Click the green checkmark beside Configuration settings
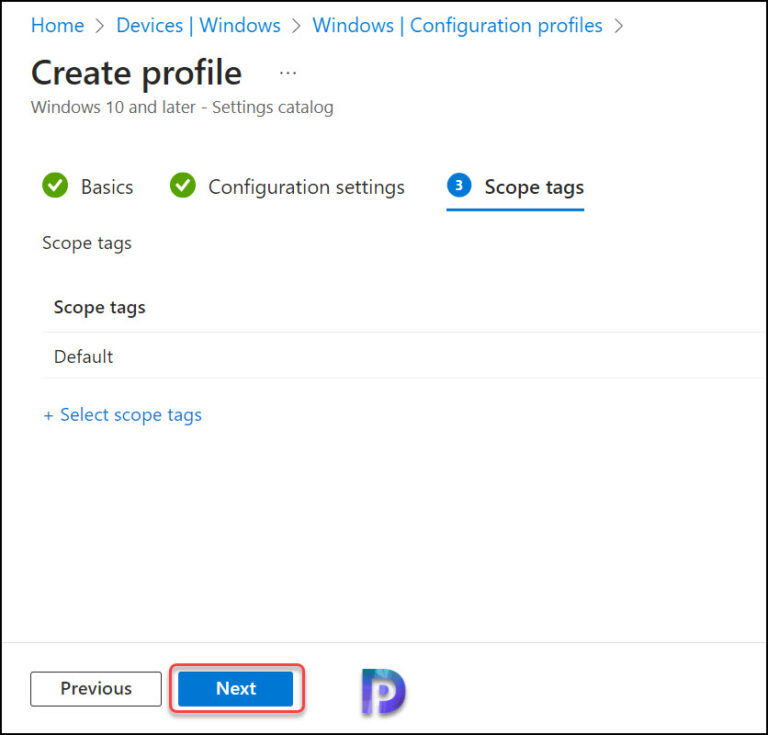Viewport: 768px width, 735px height. (x=182, y=185)
